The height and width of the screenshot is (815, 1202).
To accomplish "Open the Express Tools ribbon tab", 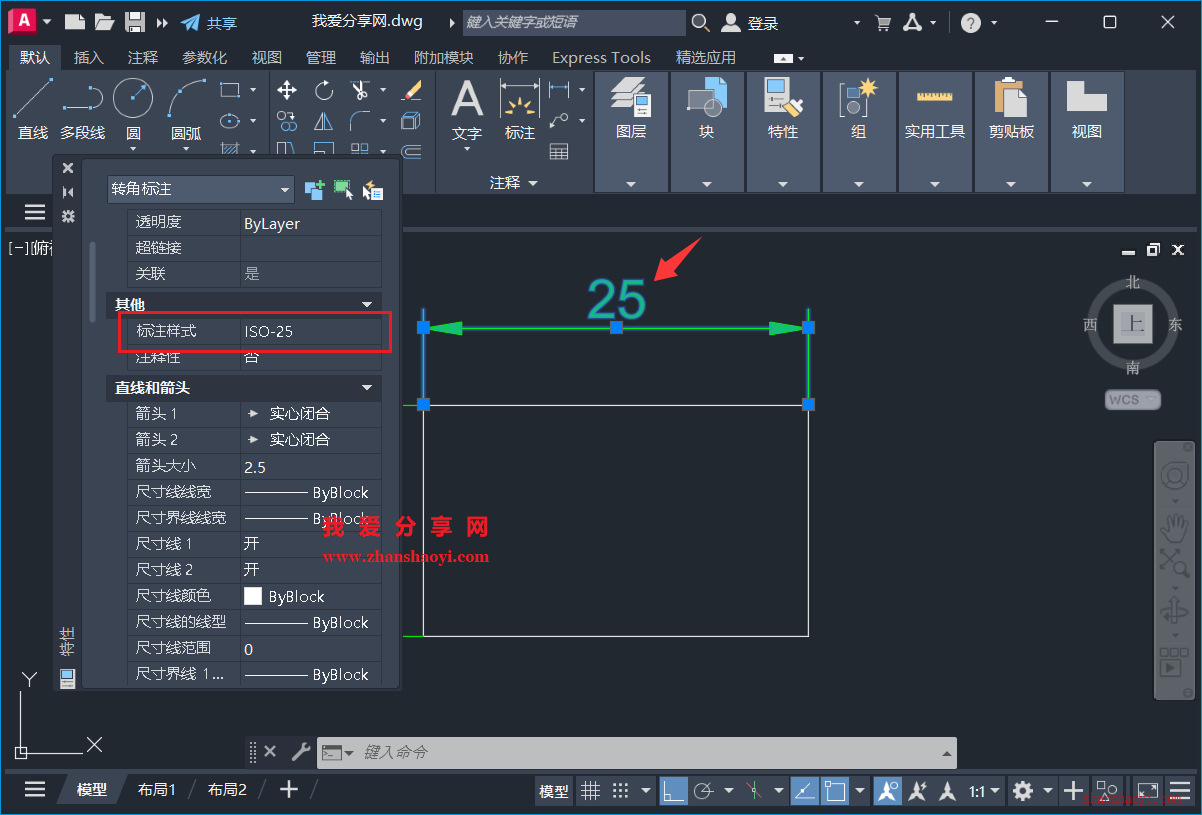I will point(601,58).
